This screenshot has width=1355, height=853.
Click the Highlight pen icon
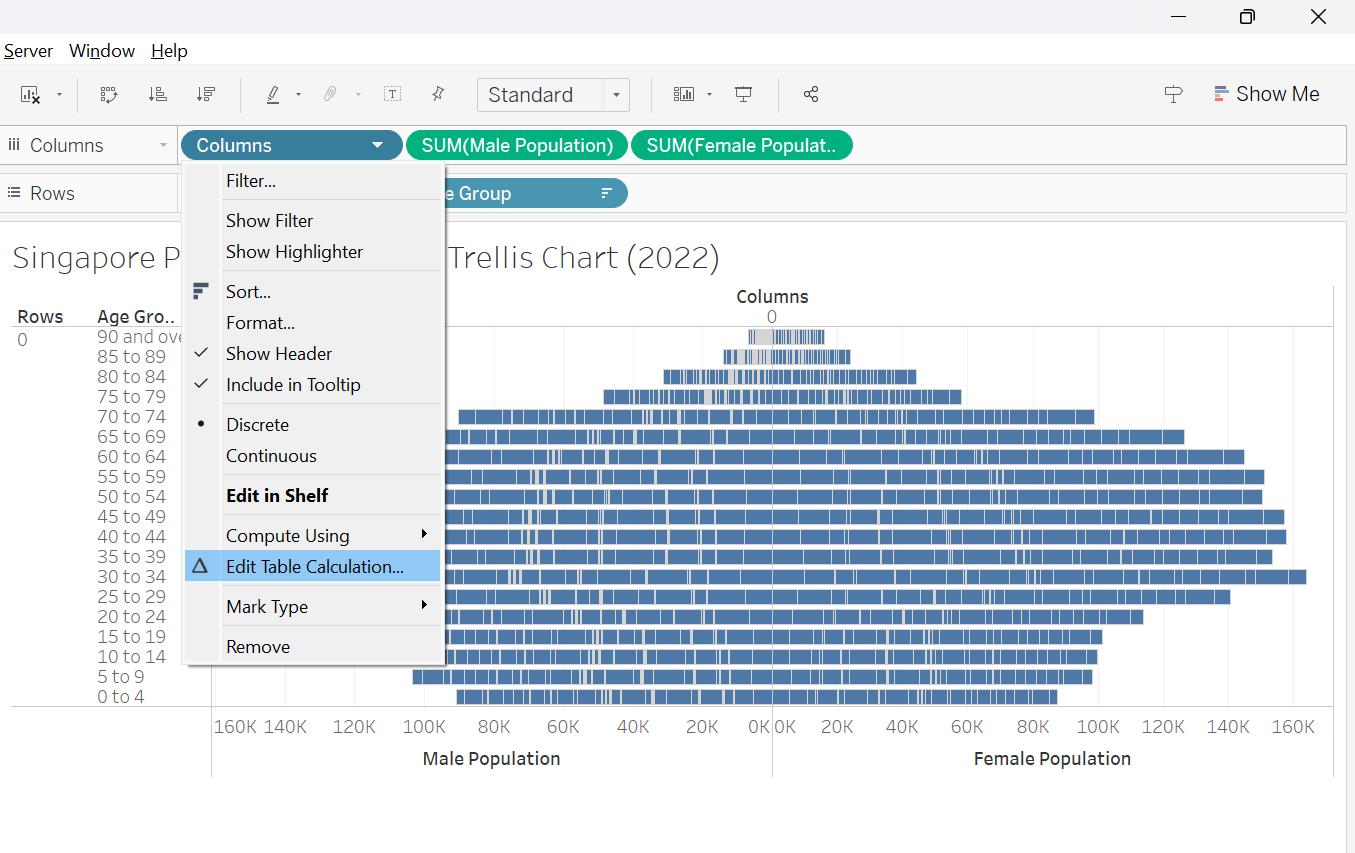[273, 94]
